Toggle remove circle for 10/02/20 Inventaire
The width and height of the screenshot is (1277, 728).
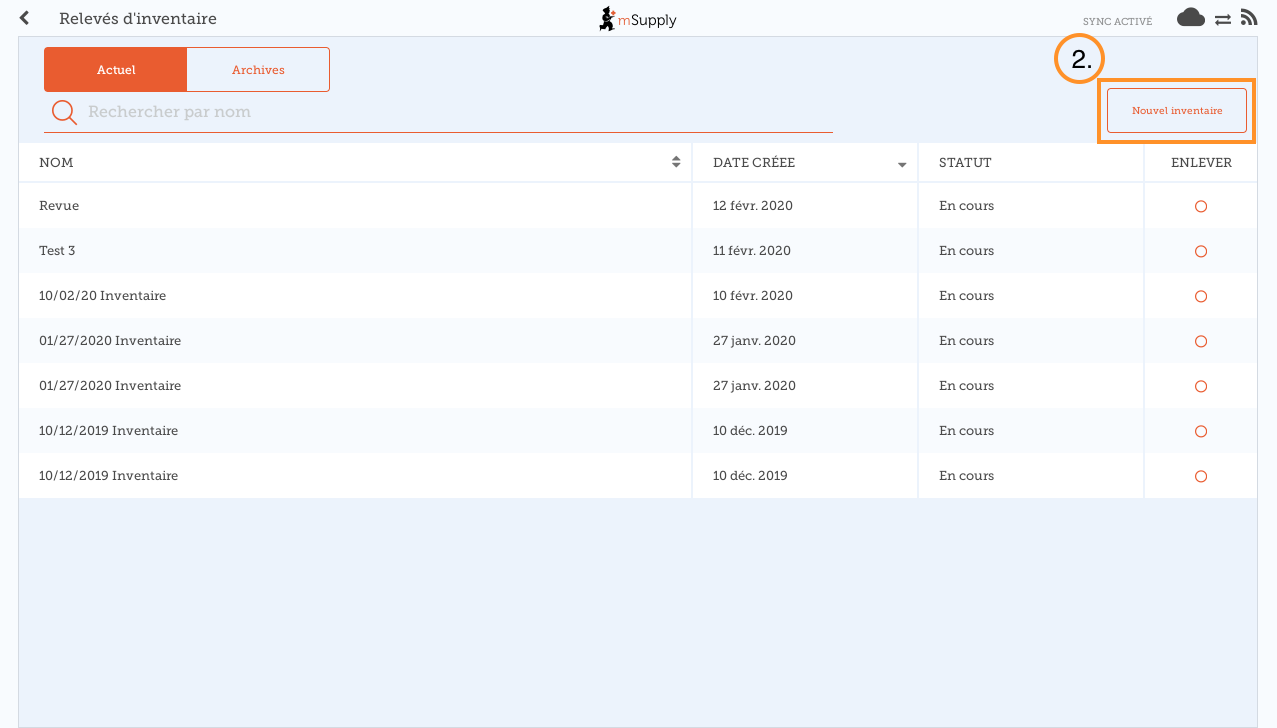point(1201,296)
